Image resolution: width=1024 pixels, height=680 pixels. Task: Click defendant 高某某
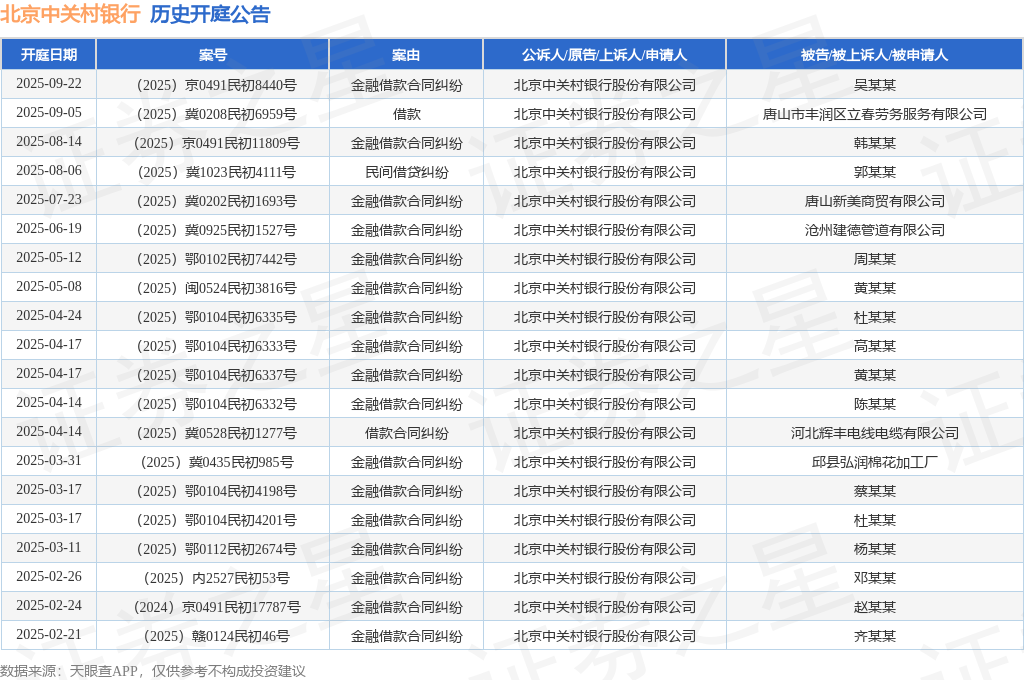pos(874,346)
